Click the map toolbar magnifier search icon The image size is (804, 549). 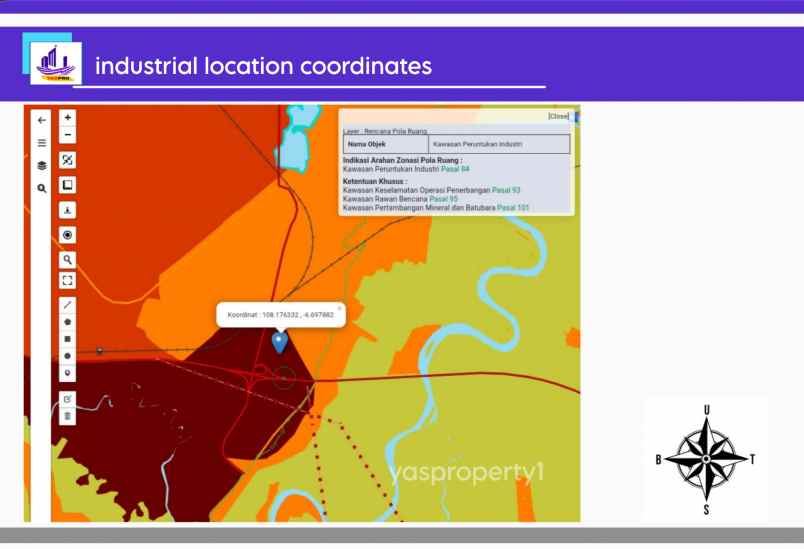pos(67,260)
